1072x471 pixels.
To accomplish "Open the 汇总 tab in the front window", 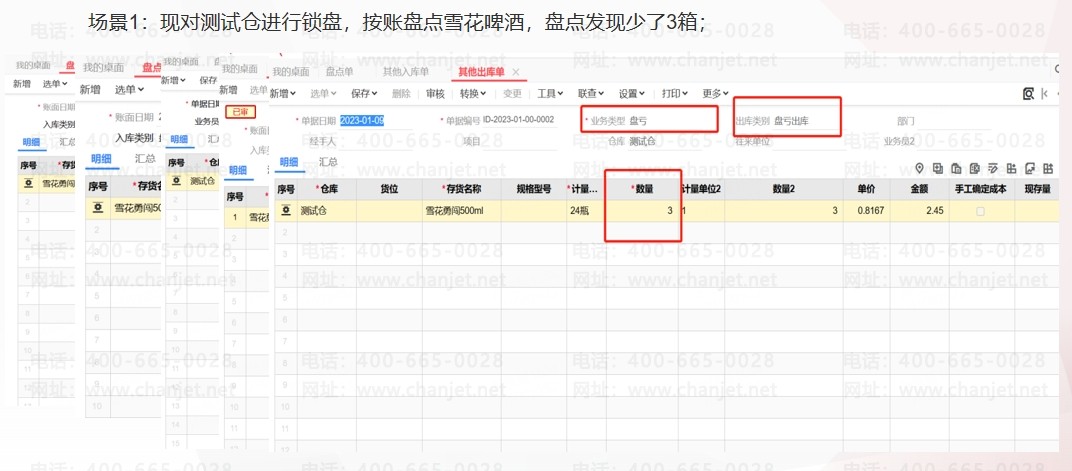I will (x=328, y=162).
